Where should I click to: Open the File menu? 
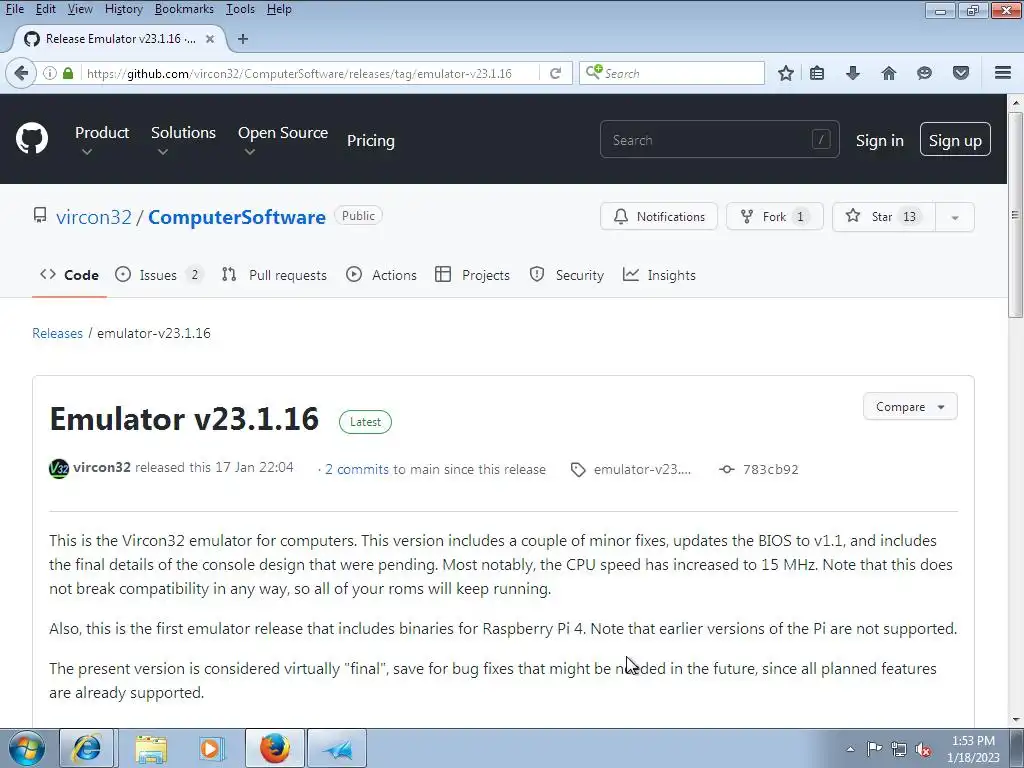pyautogui.click(x=14, y=9)
